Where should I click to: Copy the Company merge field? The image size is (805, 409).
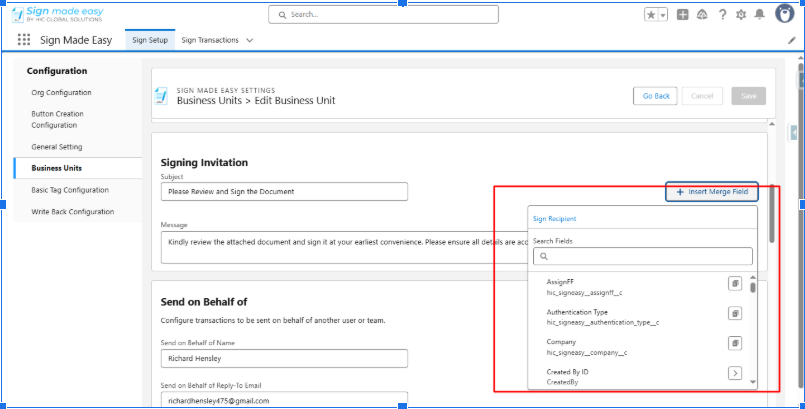point(734,343)
